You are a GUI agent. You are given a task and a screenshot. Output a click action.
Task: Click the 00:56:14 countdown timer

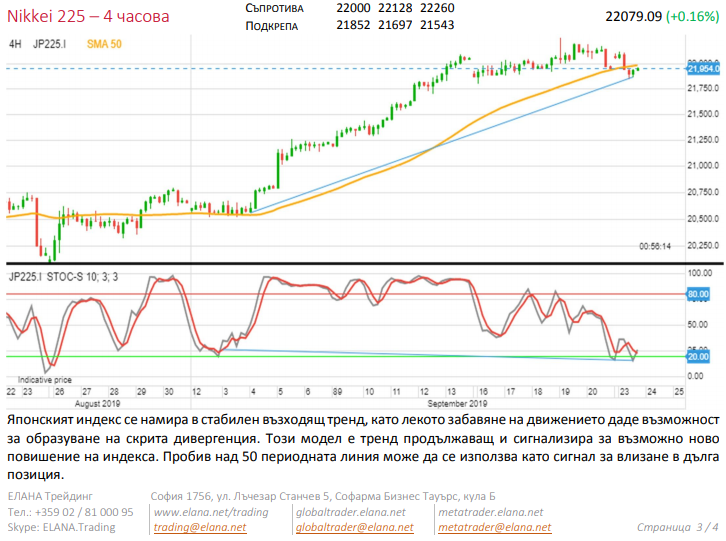(x=655, y=246)
